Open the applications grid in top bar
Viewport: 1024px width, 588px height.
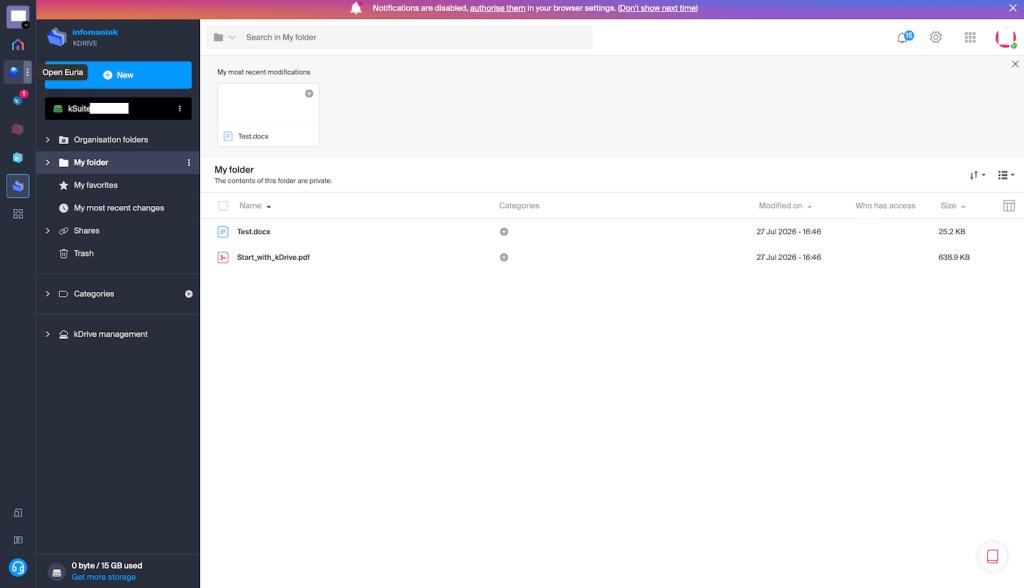pyautogui.click(x=970, y=37)
